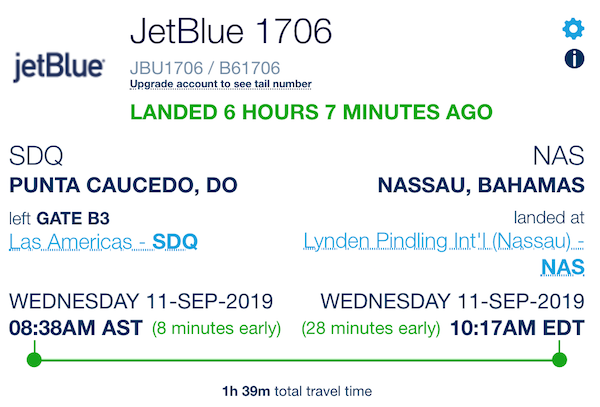Click the 28 minutes early arrival note

pos(371,329)
